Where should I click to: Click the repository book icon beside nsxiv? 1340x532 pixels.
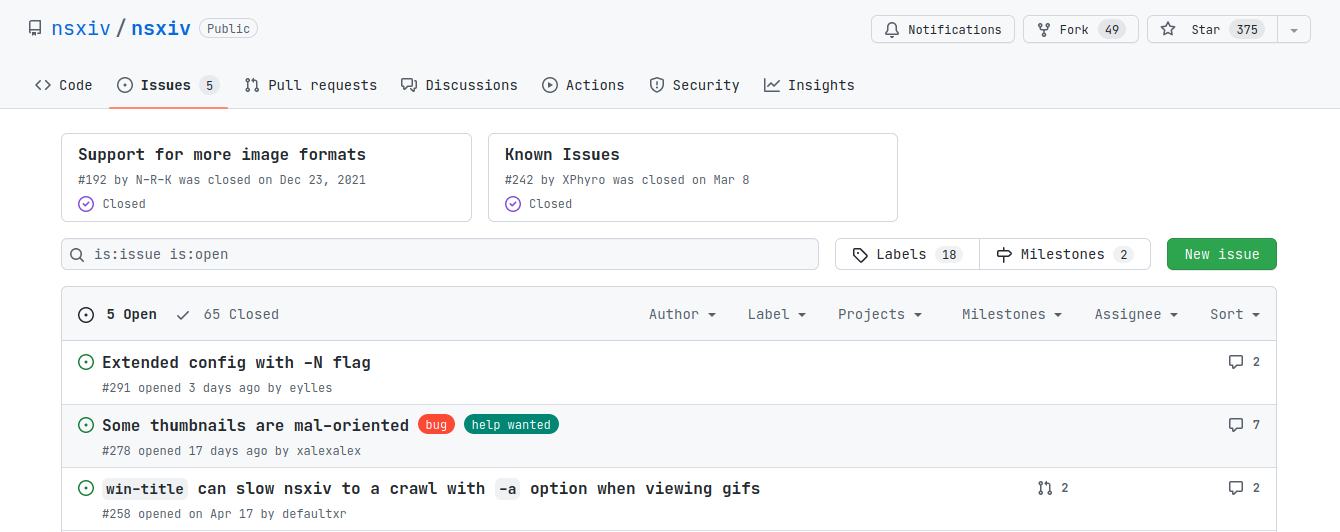pos(35,29)
